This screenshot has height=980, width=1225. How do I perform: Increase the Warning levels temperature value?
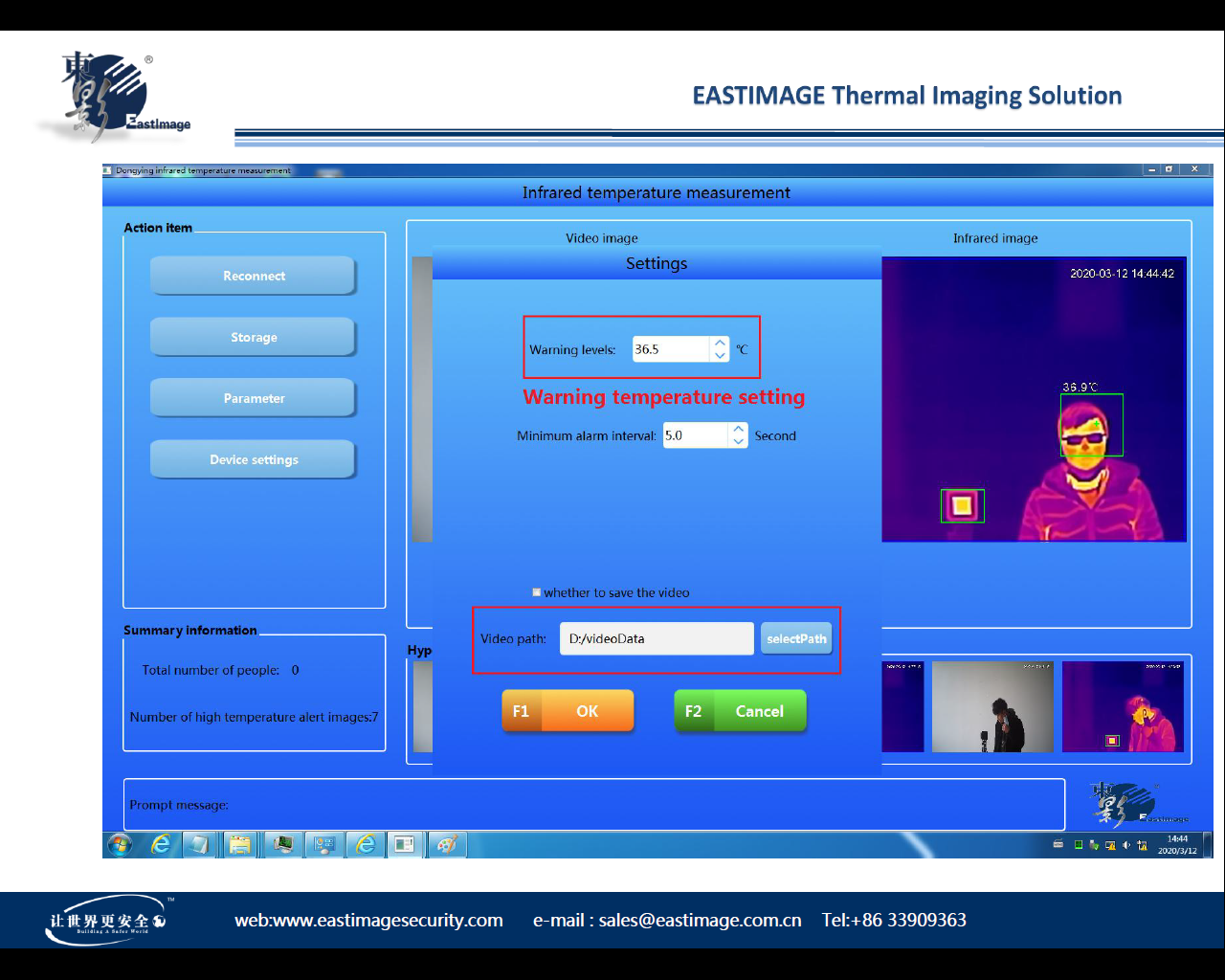click(x=720, y=343)
